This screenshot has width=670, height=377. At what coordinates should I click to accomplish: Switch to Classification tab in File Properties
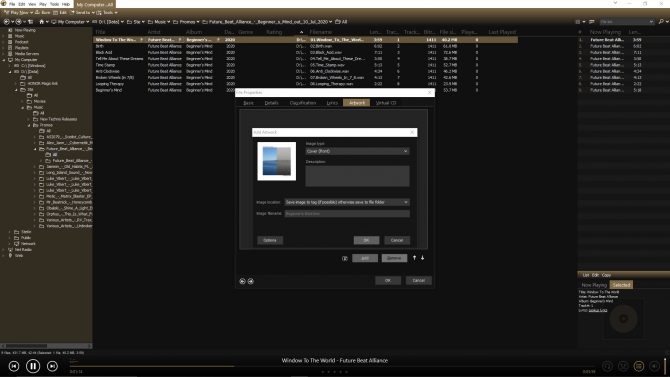[x=303, y=103]
